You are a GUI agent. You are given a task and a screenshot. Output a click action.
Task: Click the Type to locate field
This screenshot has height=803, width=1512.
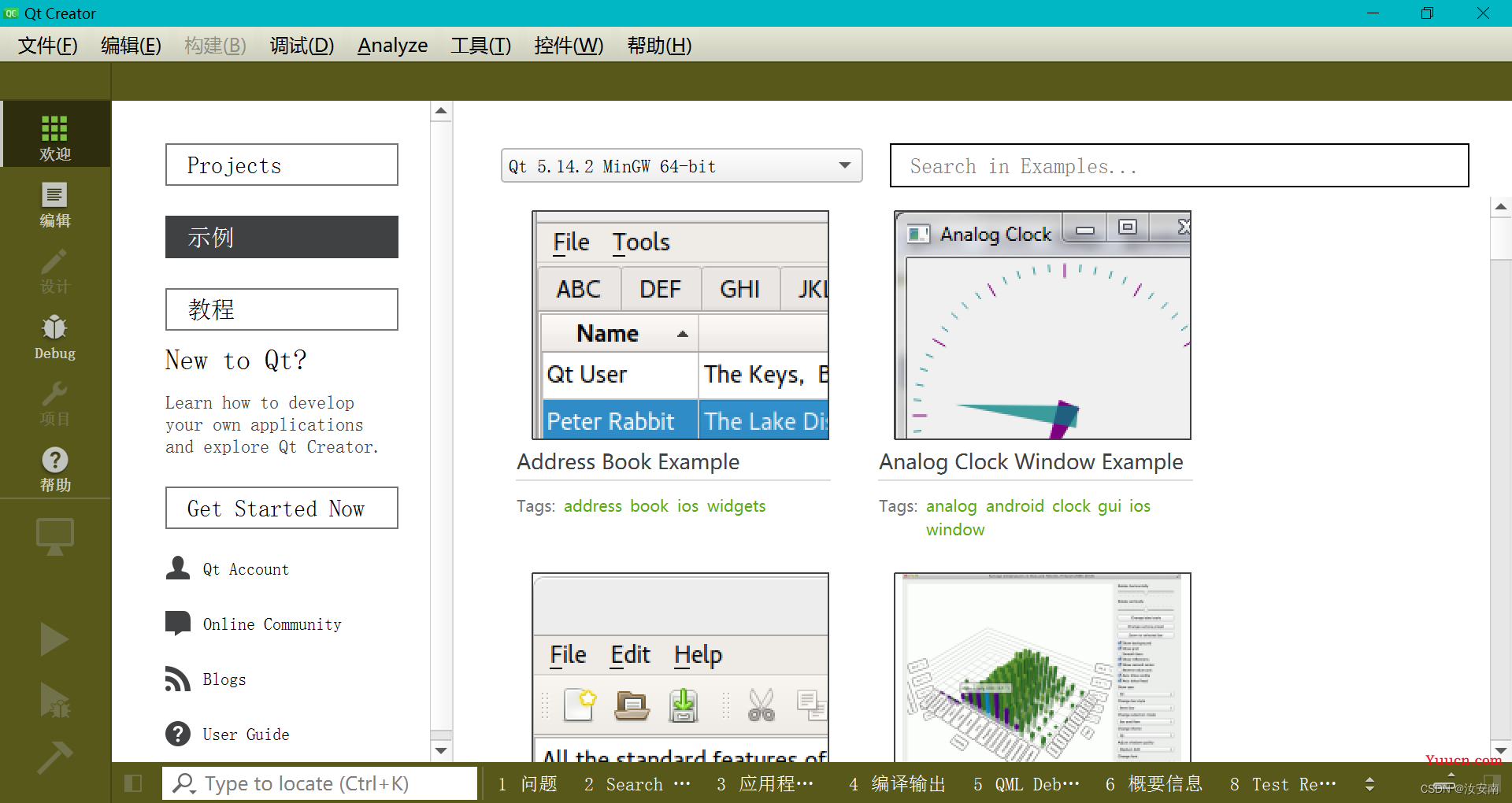[320, 783]
